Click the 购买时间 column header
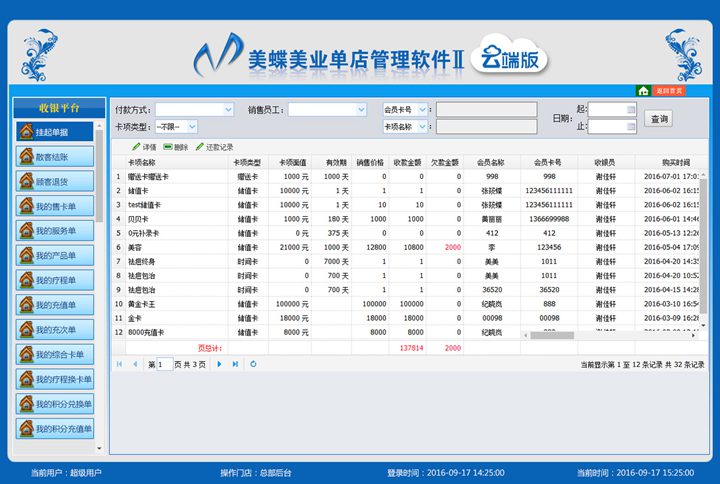Image resolution: width=720 pixels, height=484 pixels. click(675, 162)
